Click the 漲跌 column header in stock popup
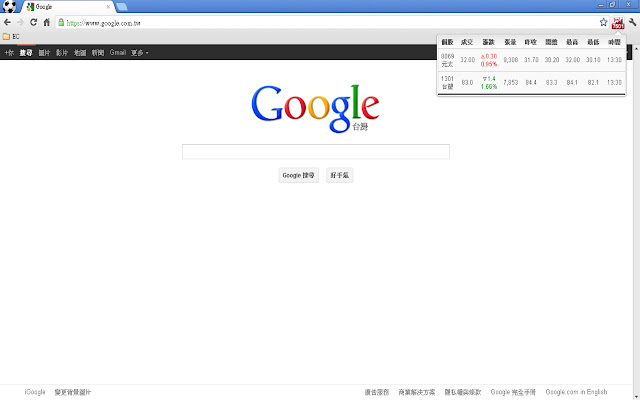The image size is (640, 400). point(489,42)
